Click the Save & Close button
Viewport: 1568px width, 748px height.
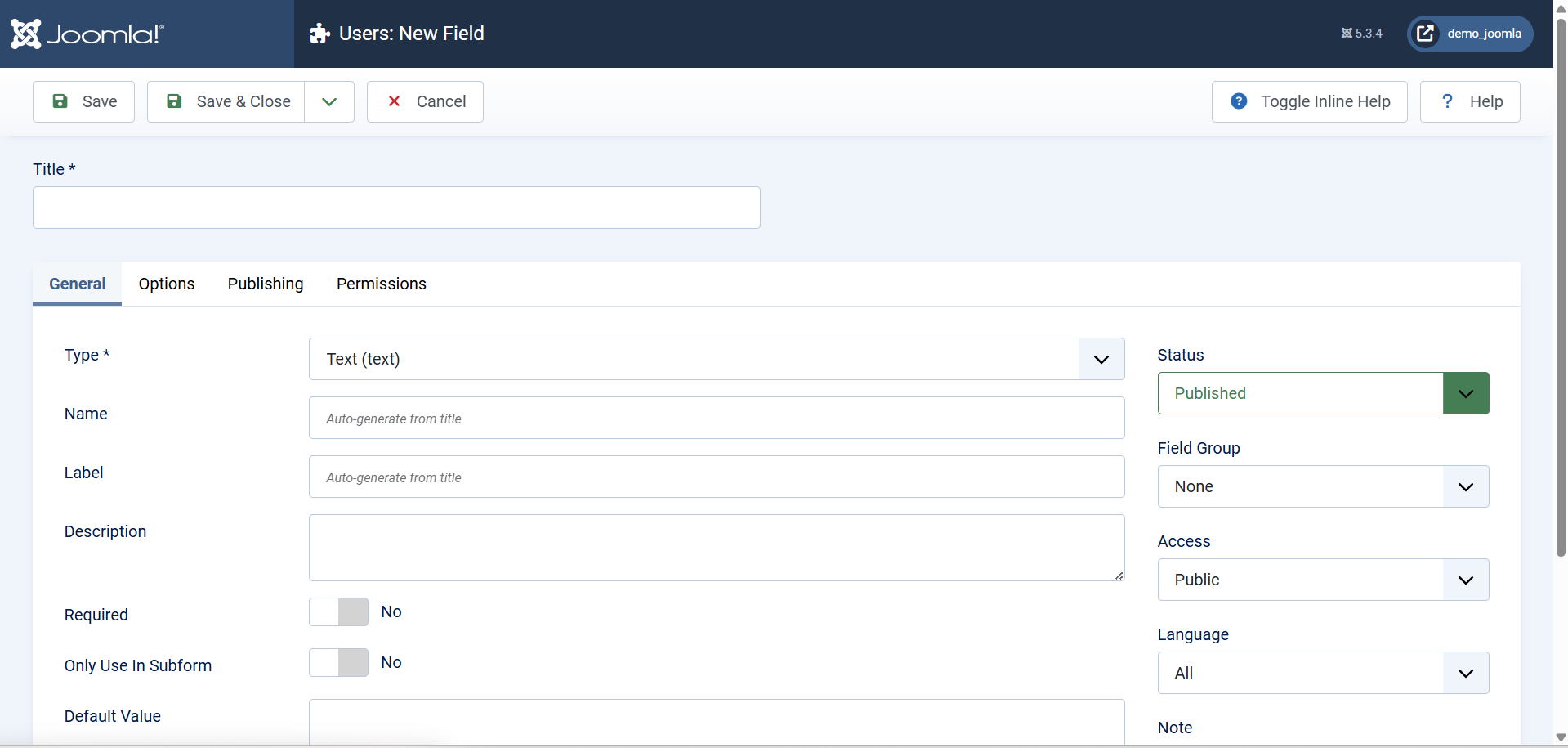tap(227, 101)
